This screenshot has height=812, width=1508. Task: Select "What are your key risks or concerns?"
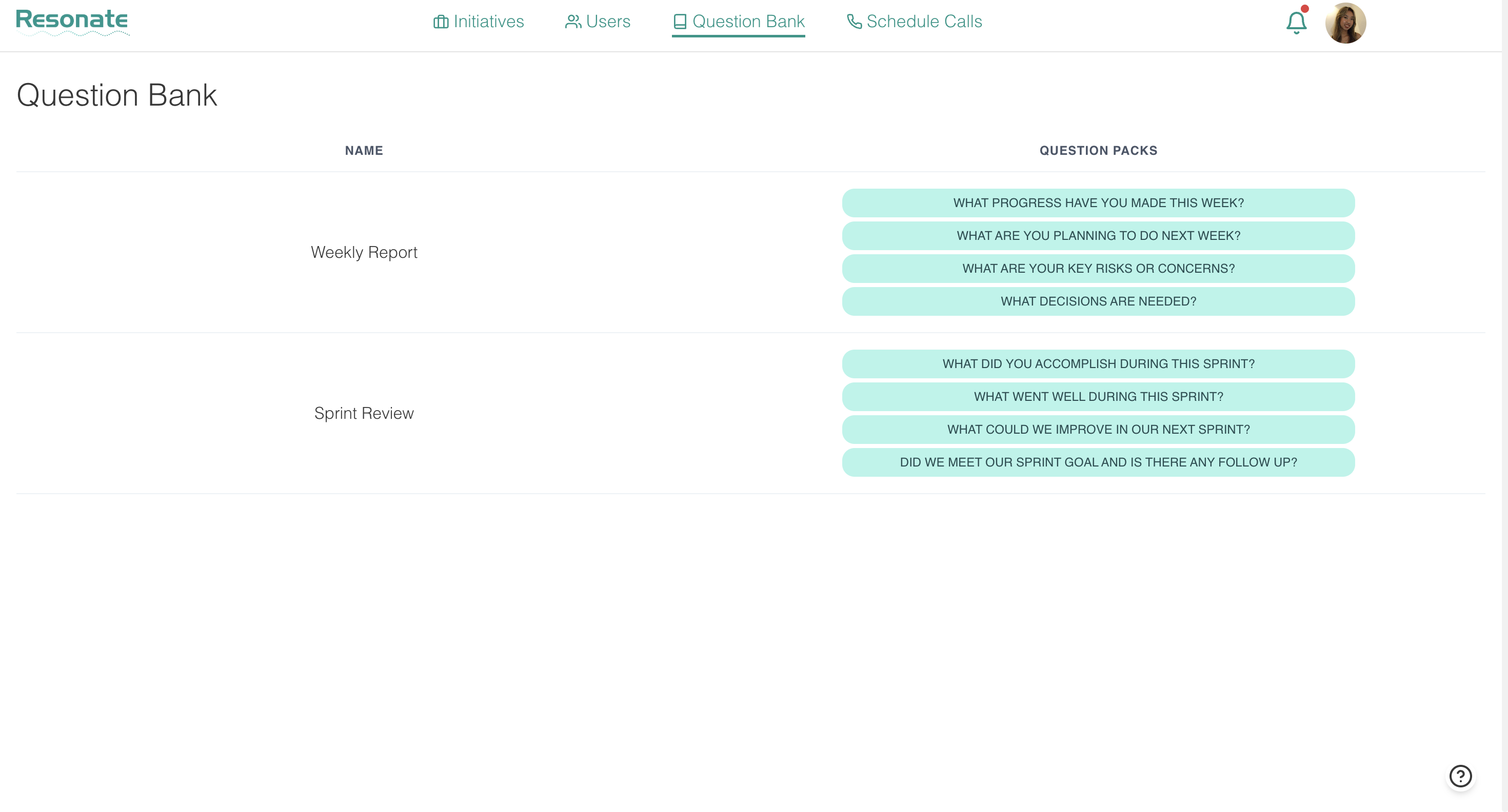tap(1098, 269)
